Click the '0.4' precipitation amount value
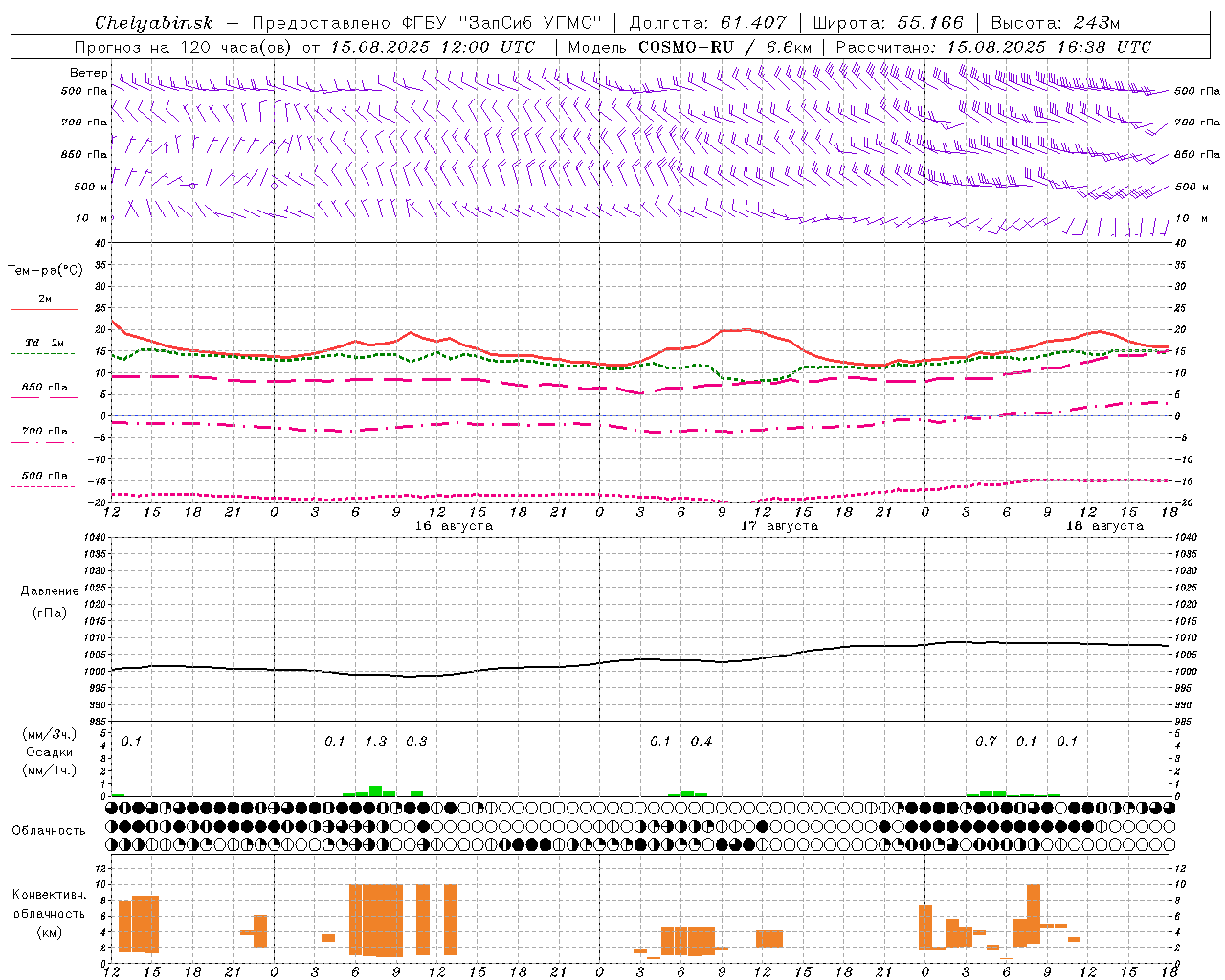1225x980 pixels. coord(702,742)
